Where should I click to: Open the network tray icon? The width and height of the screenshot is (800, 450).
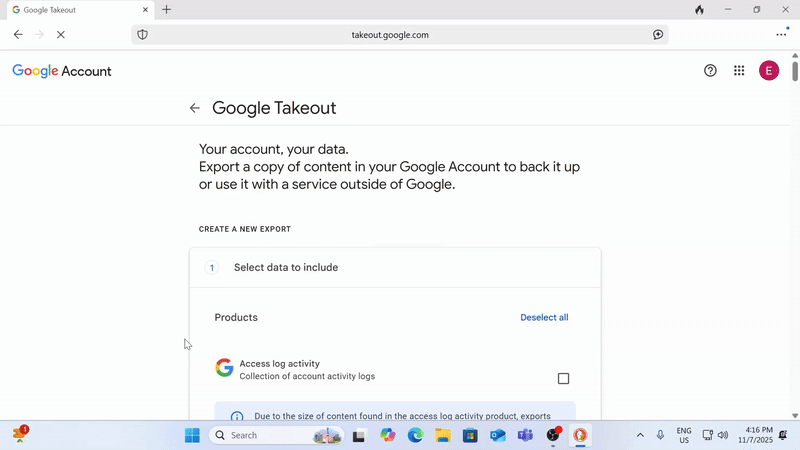pos(708,435)
